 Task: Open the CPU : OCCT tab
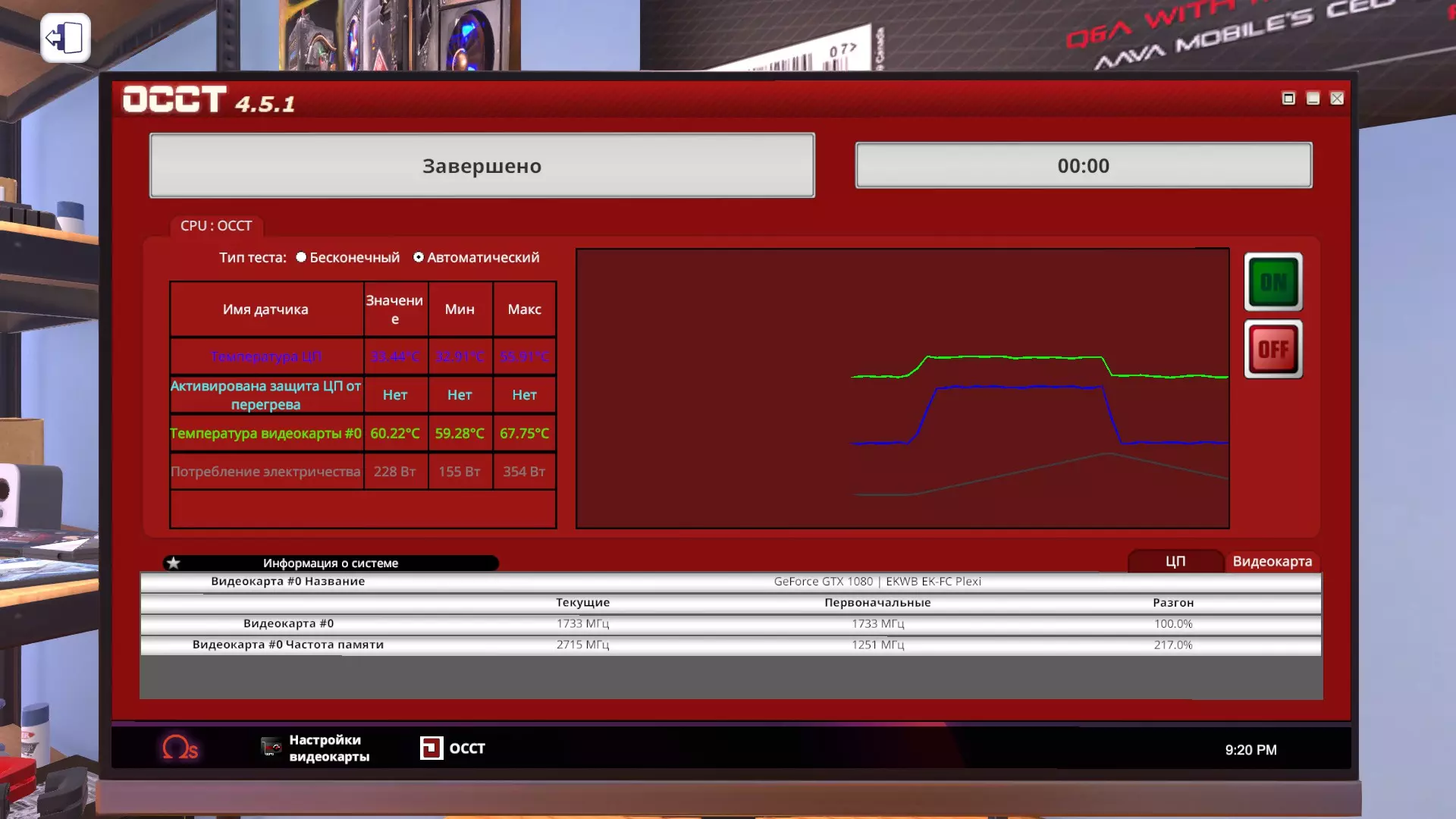coord(216,225)
